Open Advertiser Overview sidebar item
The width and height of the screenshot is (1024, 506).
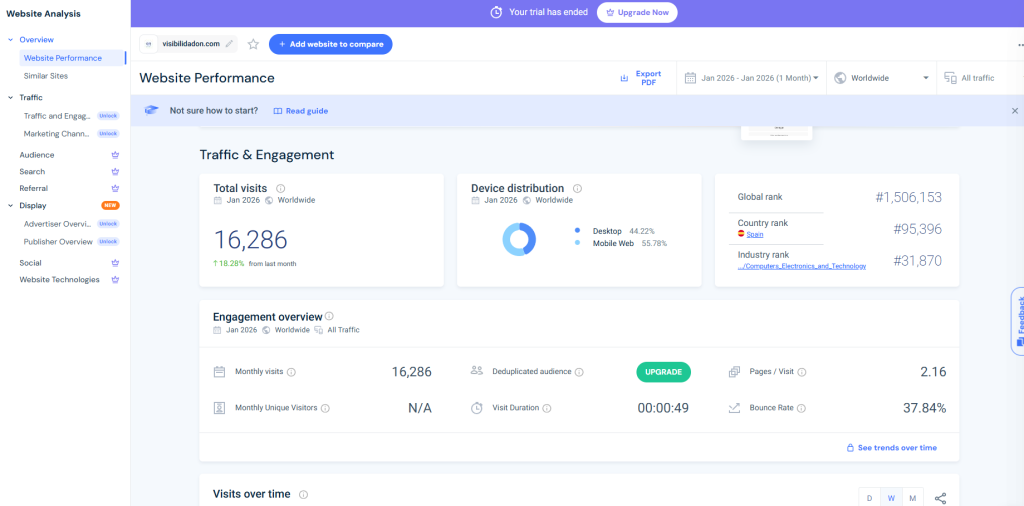[57, 223]
